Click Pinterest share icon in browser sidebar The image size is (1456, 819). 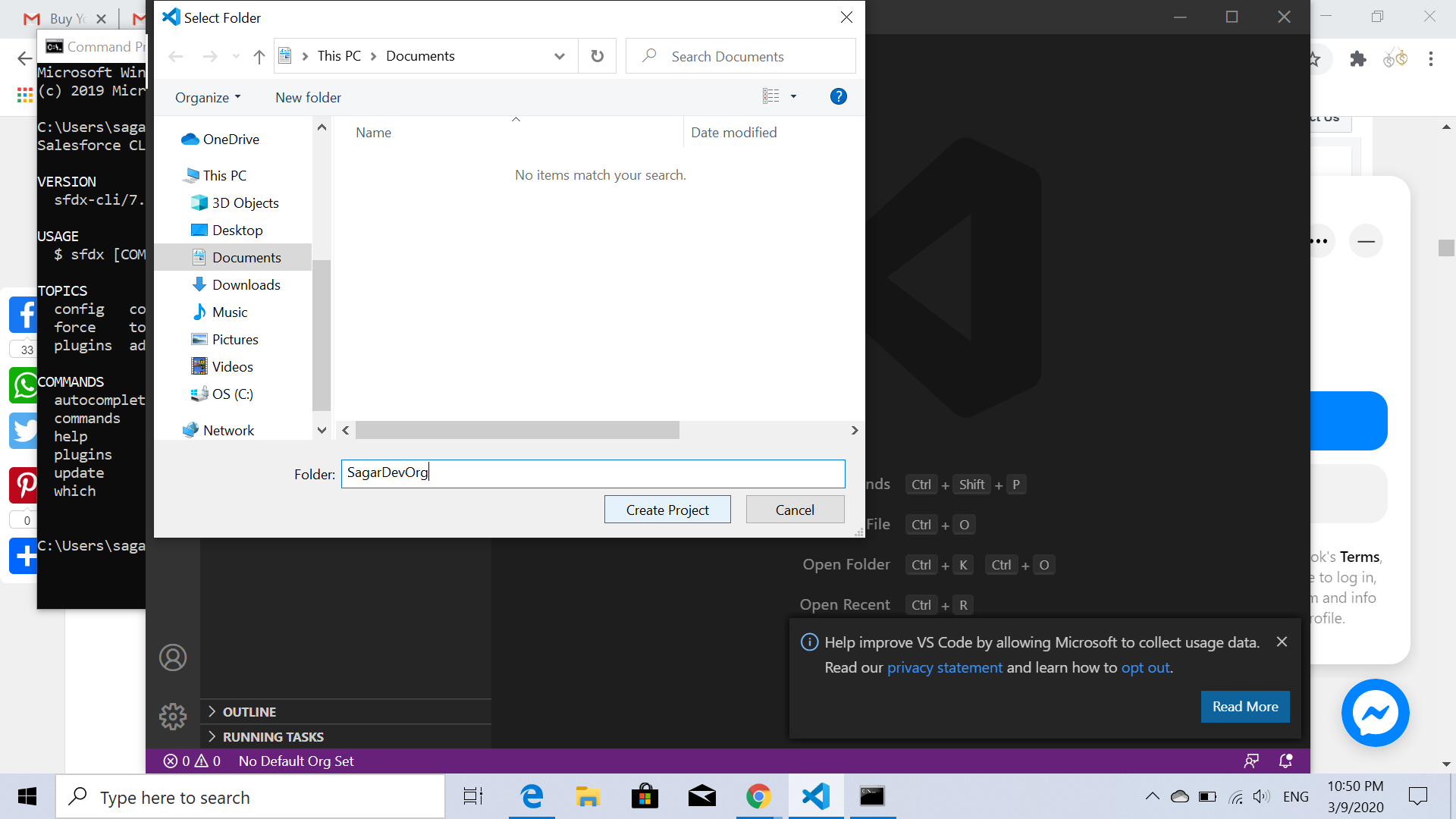pyautogui.click(x=24, y=485)
